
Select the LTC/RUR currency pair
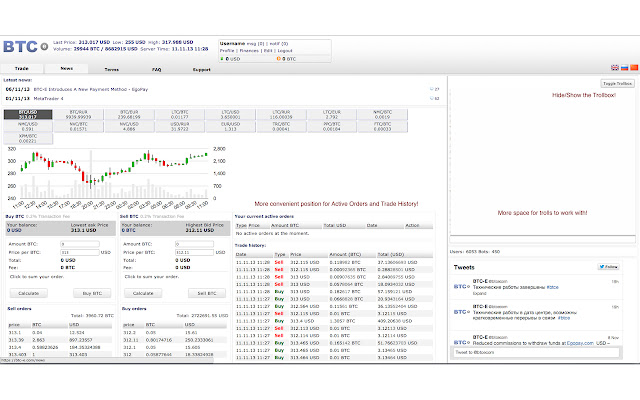point(281,114)
